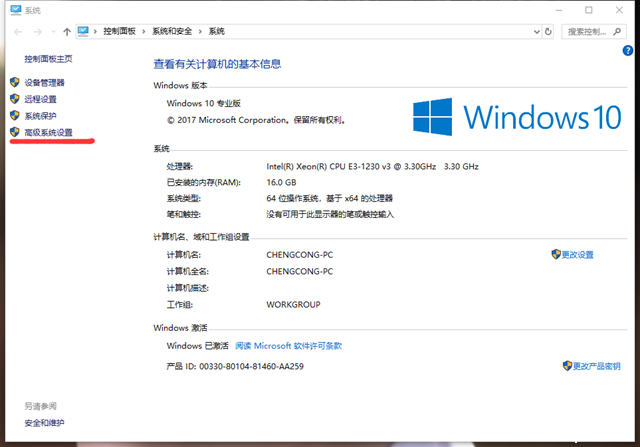
Task: Click the shield icon beside 高级系统设置
Action: coord(15,132)
